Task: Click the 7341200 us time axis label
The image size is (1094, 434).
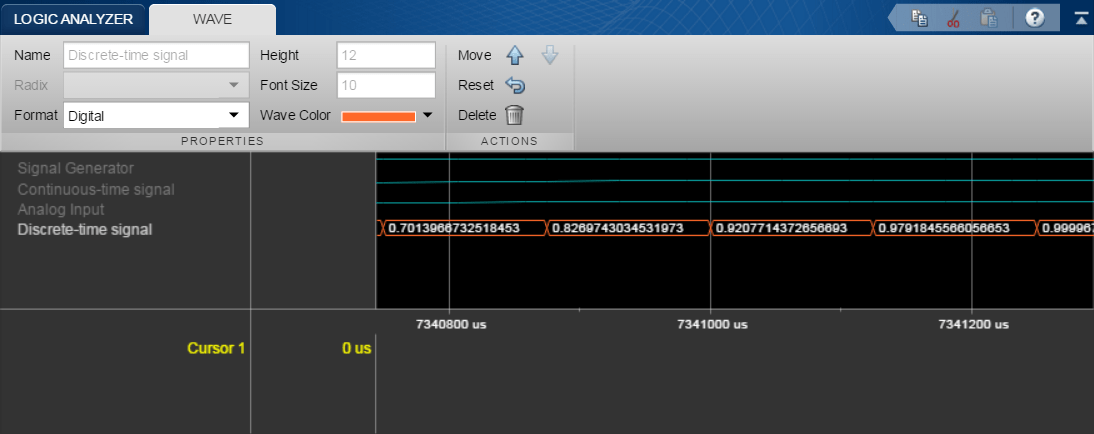Action: (973, 324)
